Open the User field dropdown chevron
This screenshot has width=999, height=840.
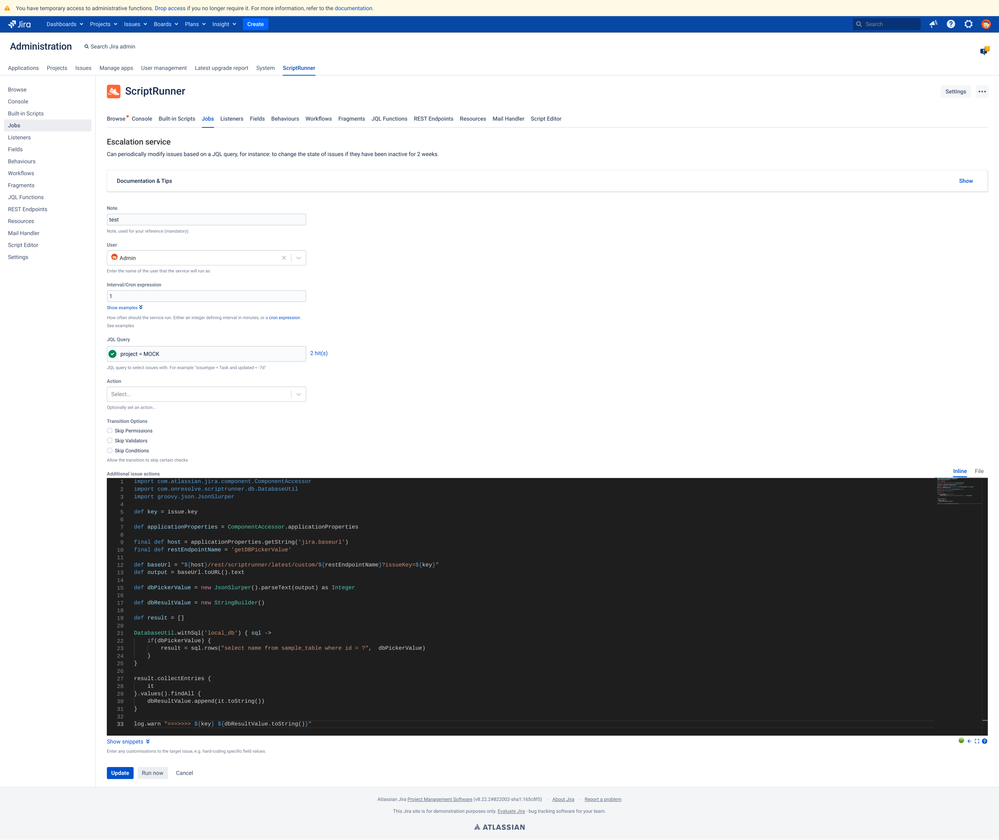[297, 257]
